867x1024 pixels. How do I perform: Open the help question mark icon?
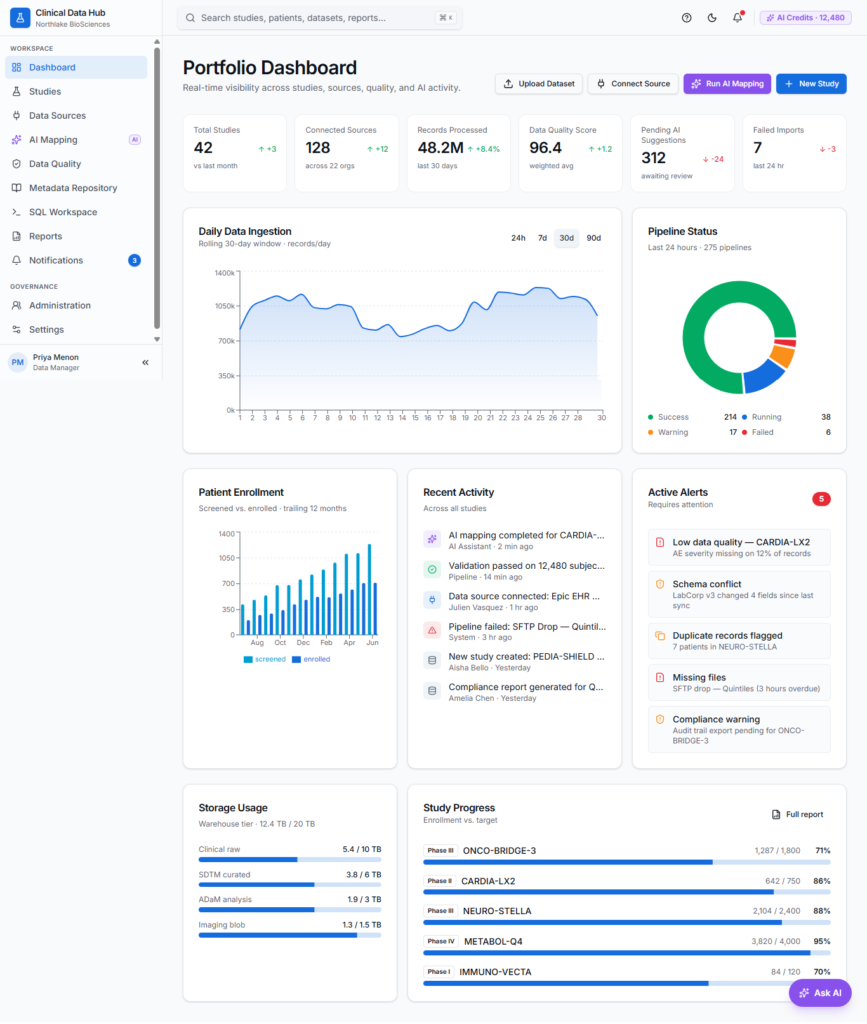click(x=686, y=18)
